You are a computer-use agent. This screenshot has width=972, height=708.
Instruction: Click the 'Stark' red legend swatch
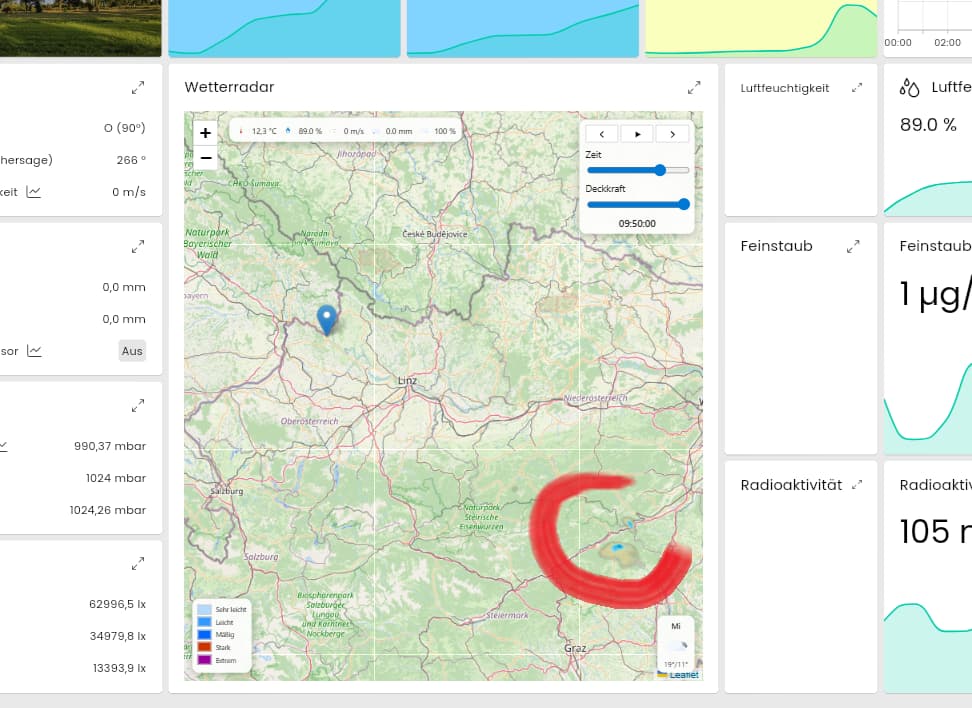point(204,648)
